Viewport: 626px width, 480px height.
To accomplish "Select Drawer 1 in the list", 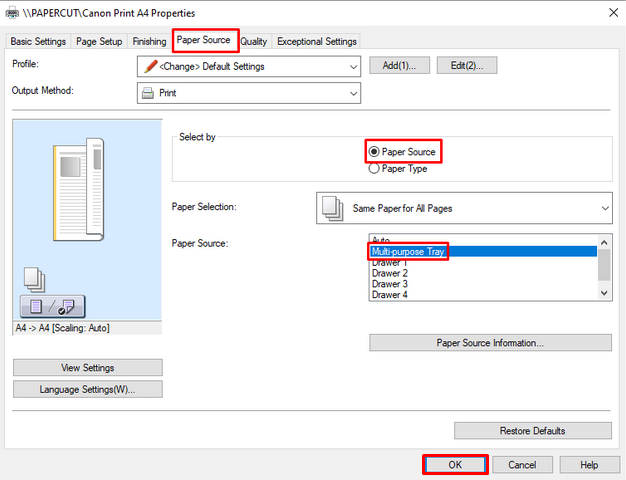I will tap(483, 263).
